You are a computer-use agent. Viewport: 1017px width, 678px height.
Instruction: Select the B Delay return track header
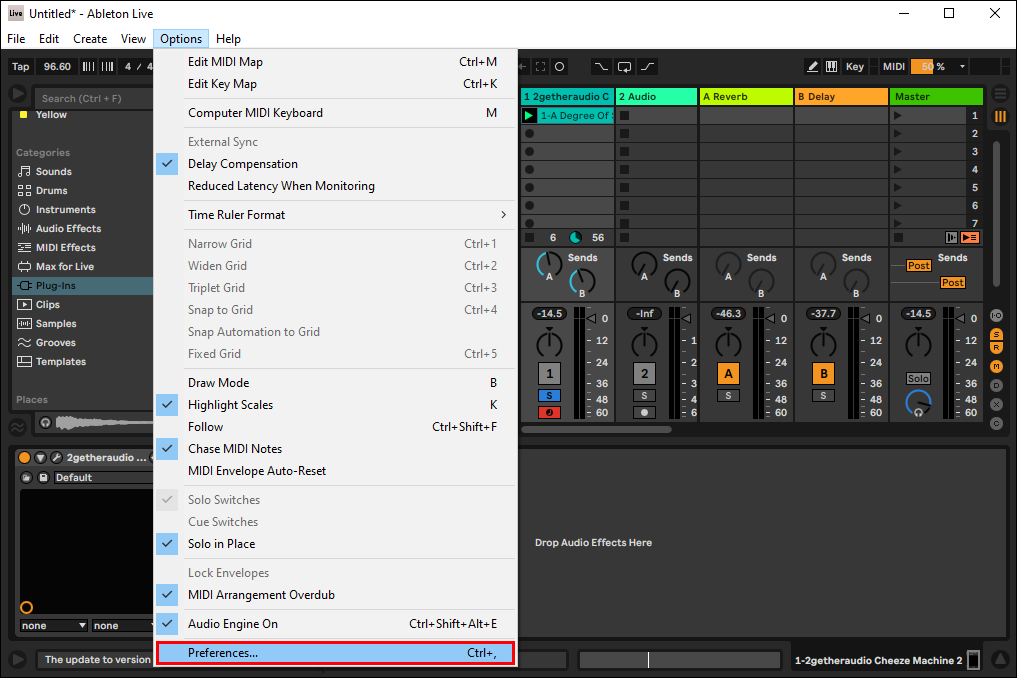pyautogui.click(x=841, y=97)
